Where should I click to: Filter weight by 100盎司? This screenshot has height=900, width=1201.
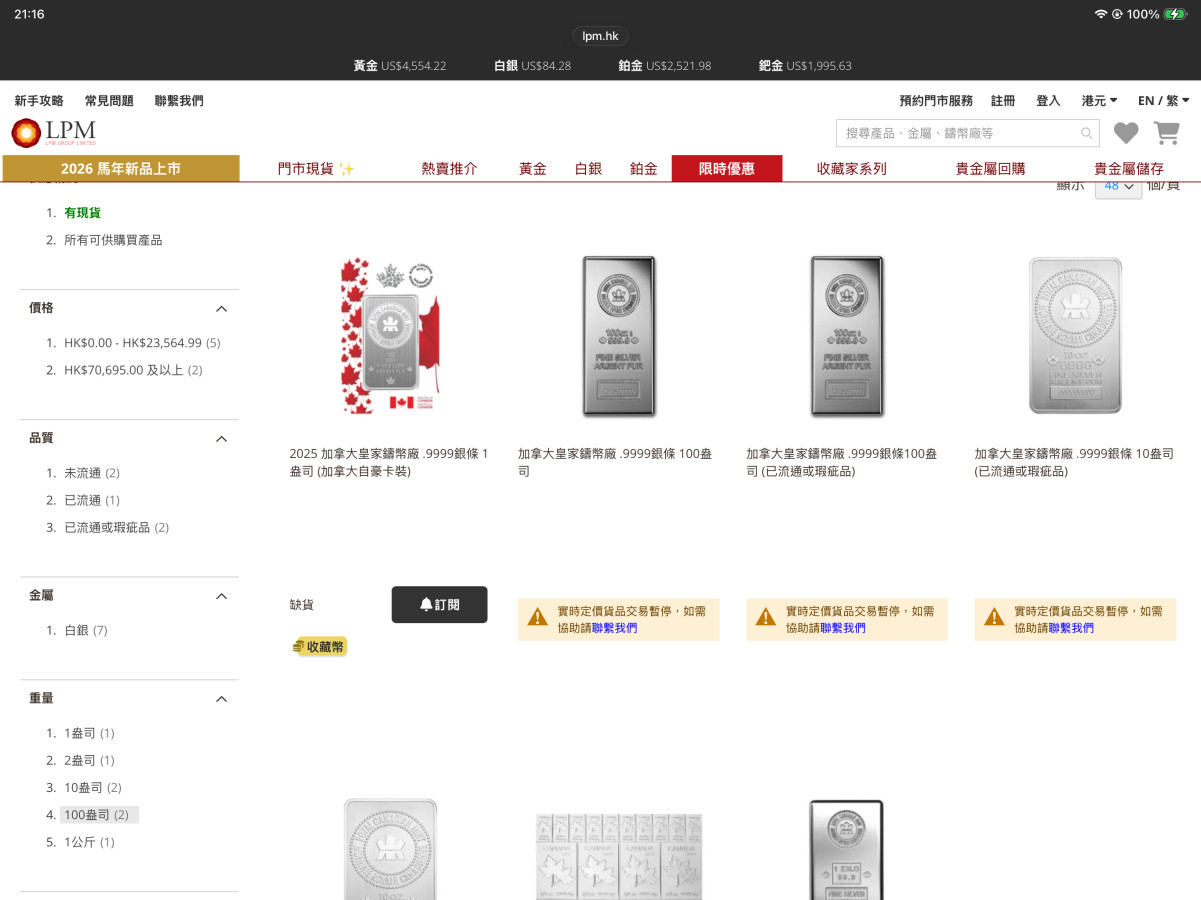click(x=99, y=815)
